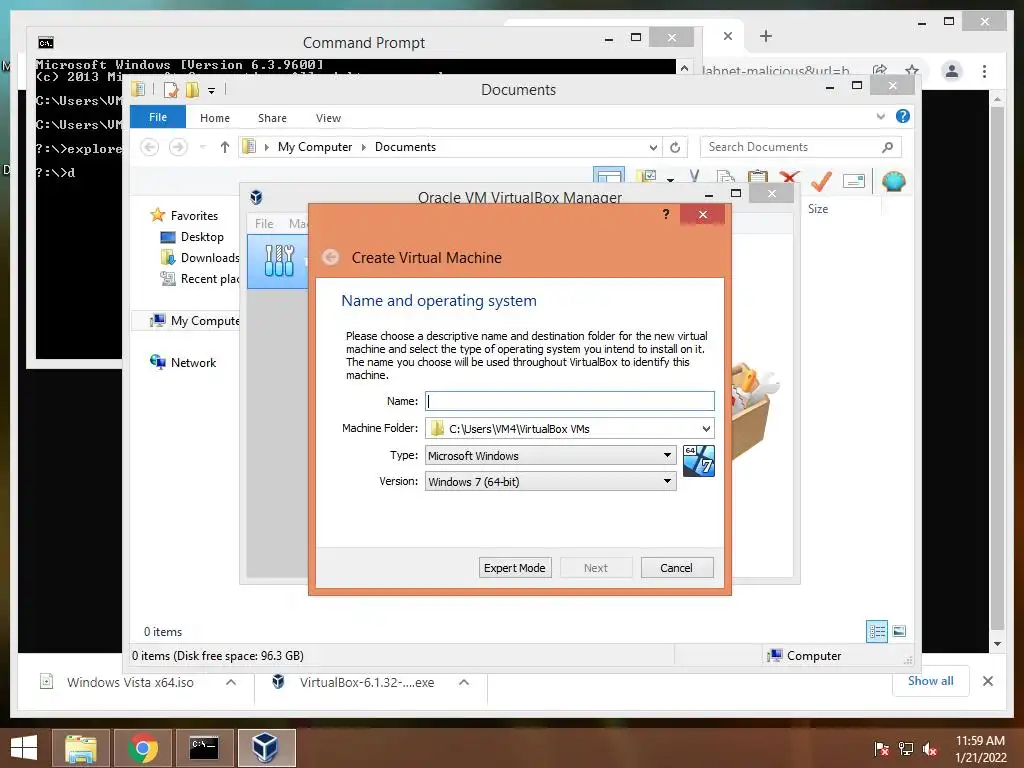Image resolution: width=1024 pixels, height=768 pixels.
Task: Click the Show all downloads link
Action: coord(931,681)
